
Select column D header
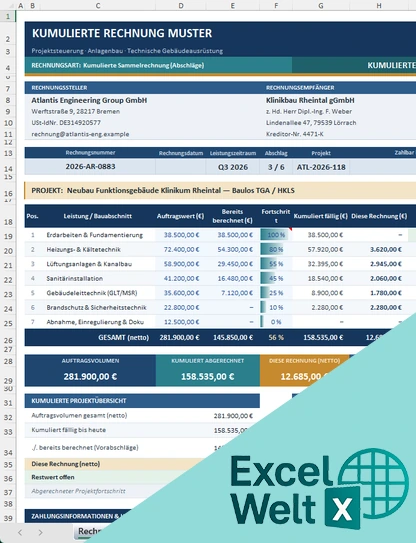[181, 6]
